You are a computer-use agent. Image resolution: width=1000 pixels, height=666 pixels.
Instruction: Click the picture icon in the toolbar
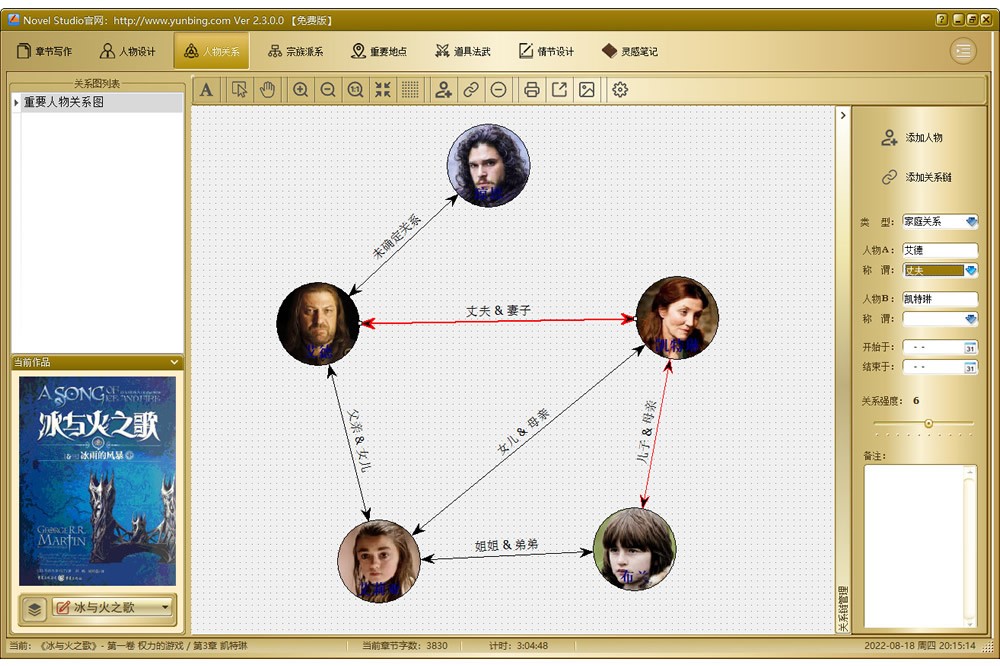[587, 90]
